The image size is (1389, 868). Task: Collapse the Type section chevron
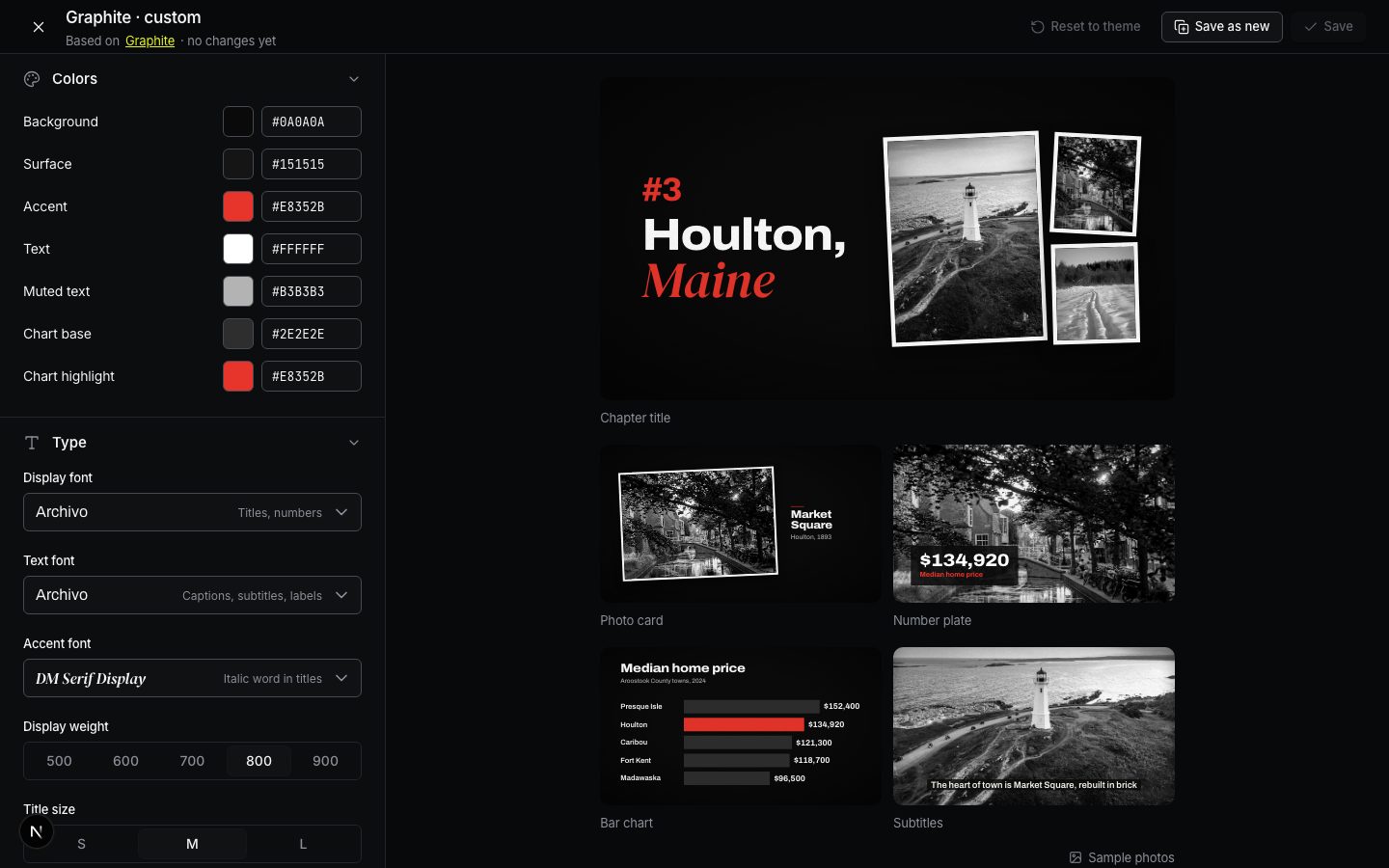click(x=354, y=443)
